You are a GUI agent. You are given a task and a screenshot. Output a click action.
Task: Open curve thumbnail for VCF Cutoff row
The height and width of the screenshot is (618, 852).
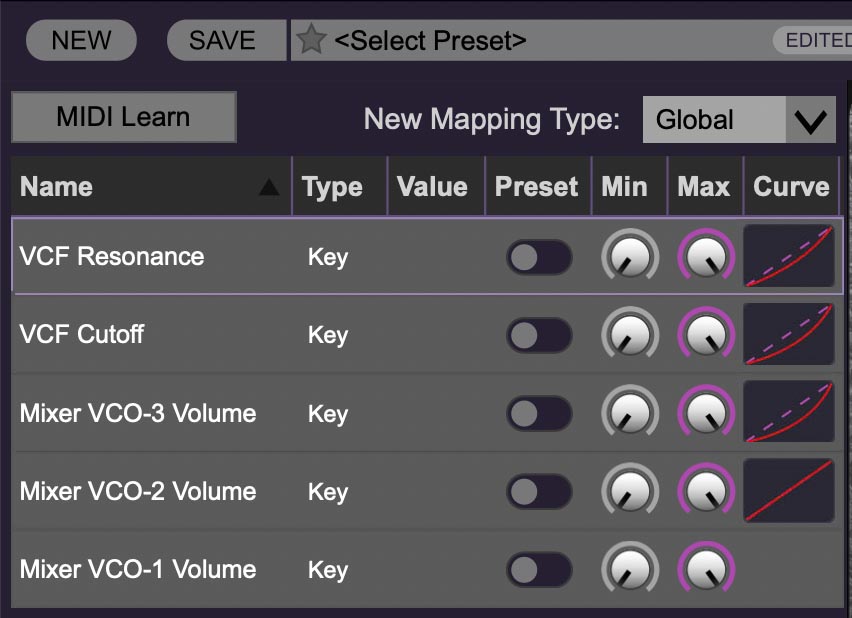point(789,335)
